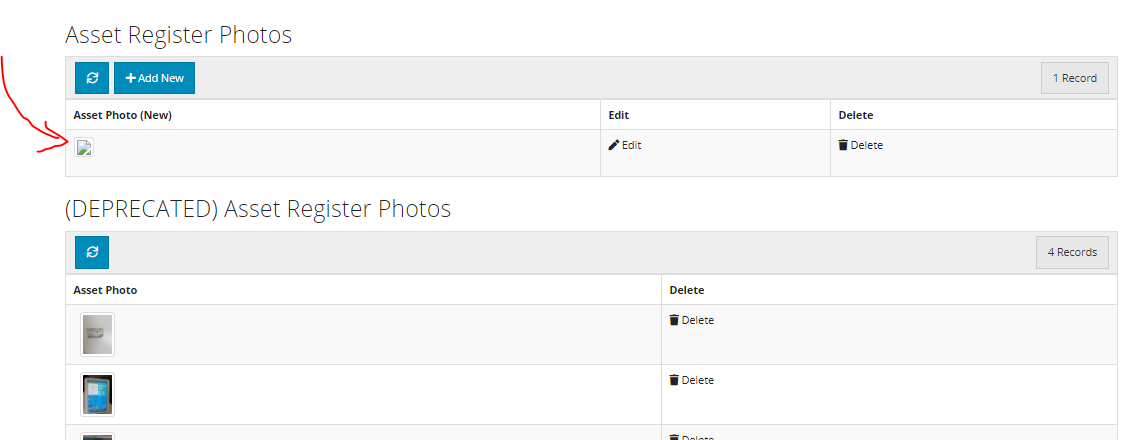
Task: Select the 1 Record count badge
Action: click(1075, 78)
